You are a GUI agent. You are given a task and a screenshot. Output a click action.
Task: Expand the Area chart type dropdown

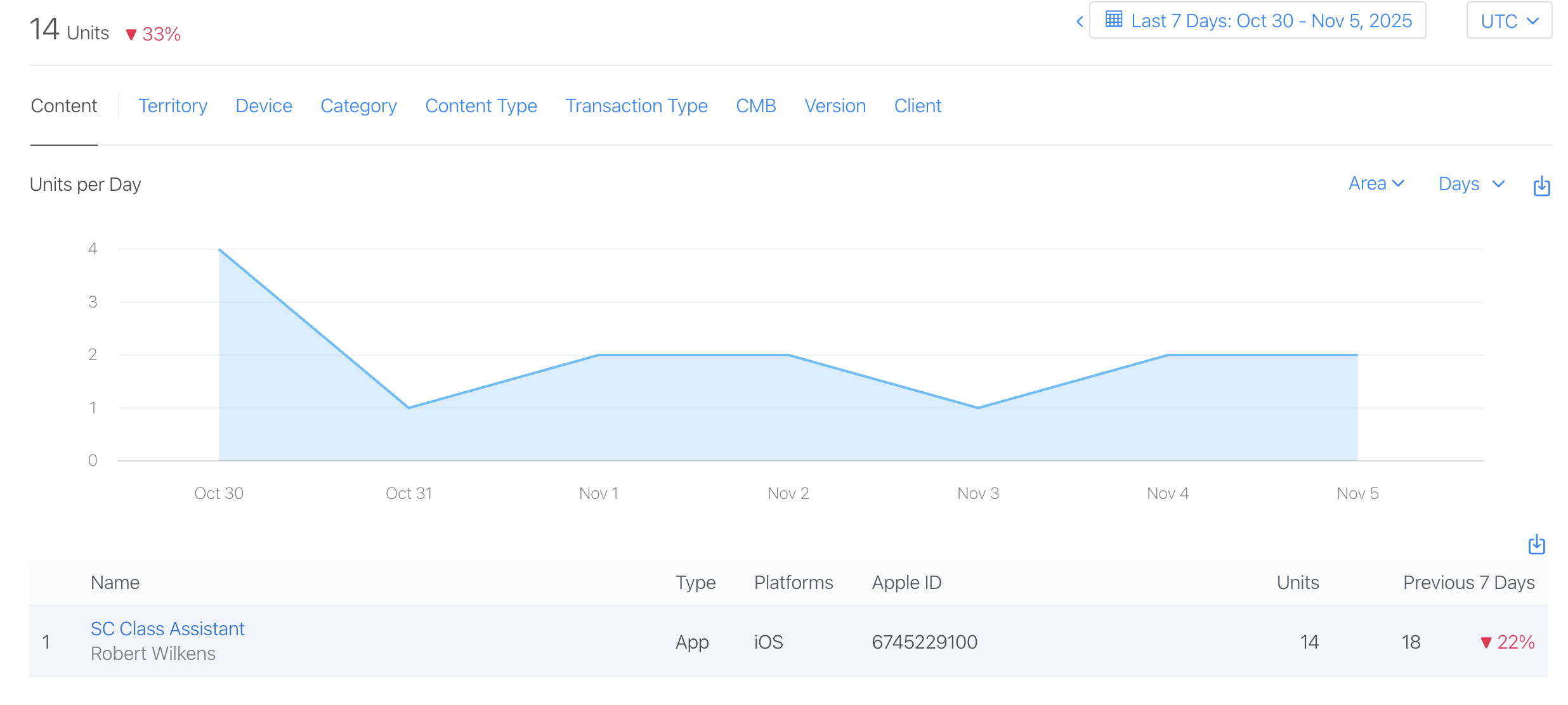[x=1376, y=184]
